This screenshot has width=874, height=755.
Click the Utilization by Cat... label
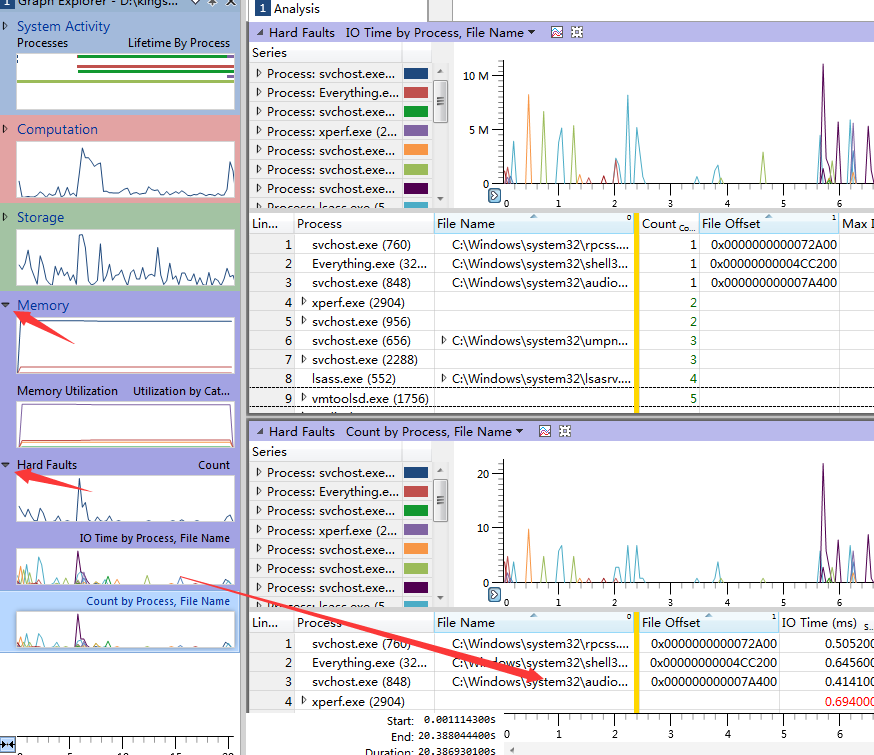[x=181, y=391]
